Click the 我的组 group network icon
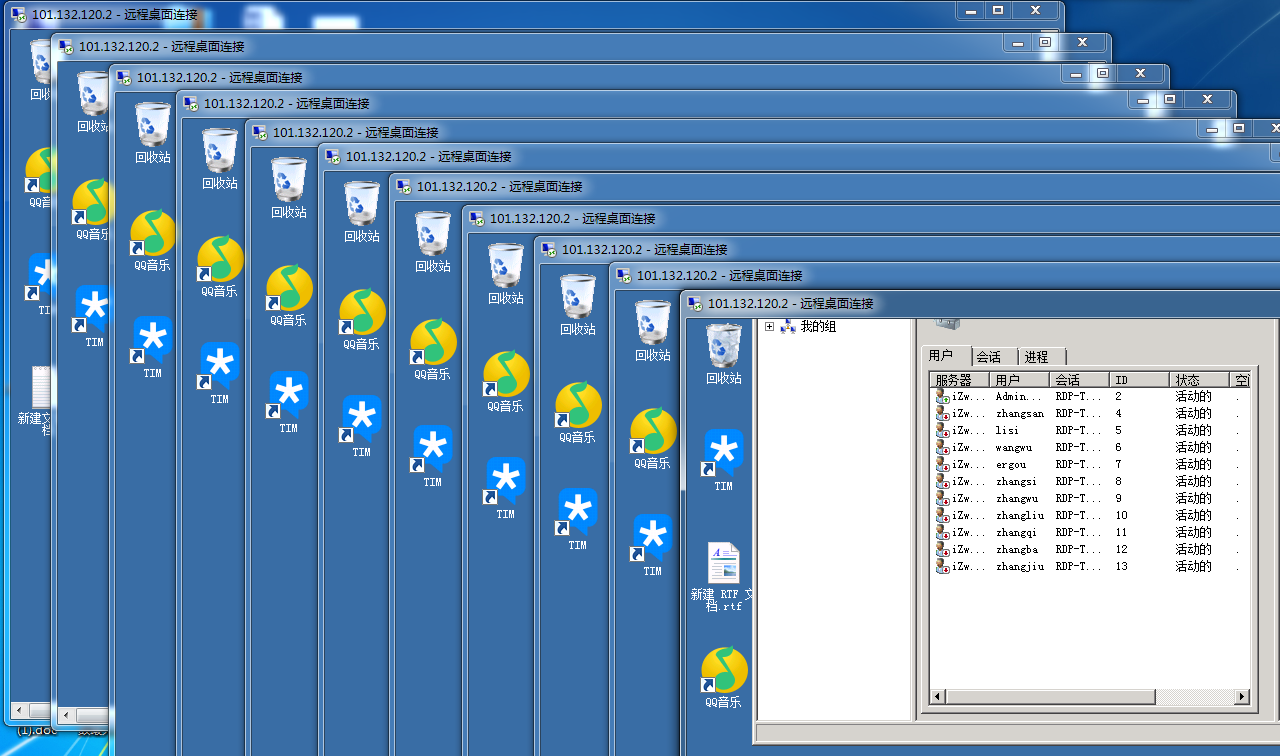1280x756 pixels. click(788, 327)
